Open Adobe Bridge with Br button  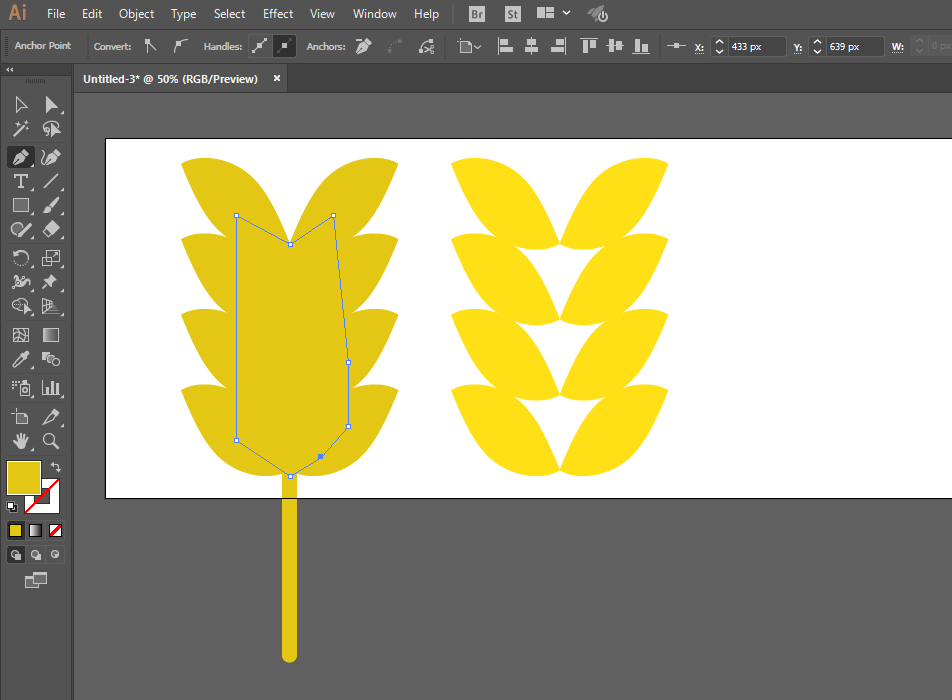tap(477, 14)
